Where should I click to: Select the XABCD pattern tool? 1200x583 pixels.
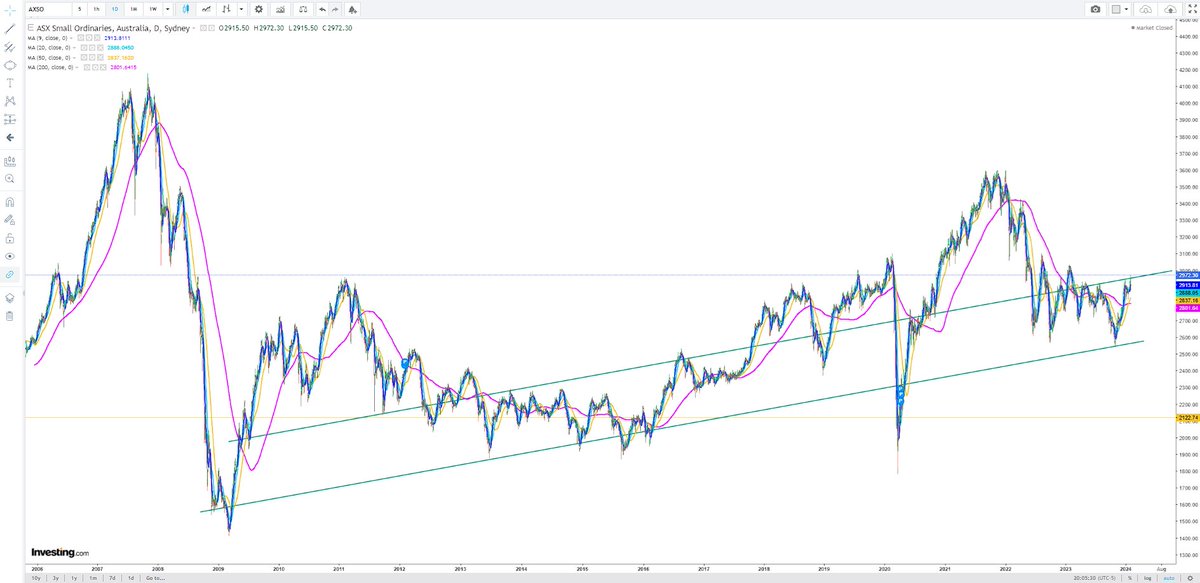pos(10,101)
